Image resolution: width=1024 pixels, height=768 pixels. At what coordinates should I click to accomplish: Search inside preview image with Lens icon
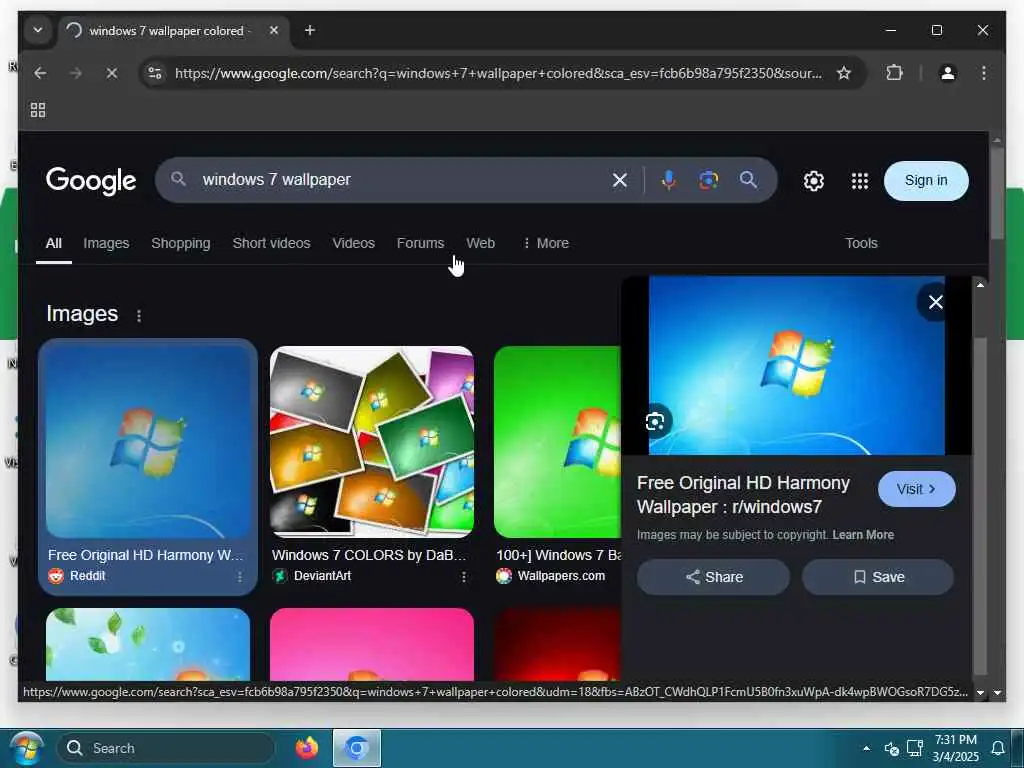[x=655, y=422]
